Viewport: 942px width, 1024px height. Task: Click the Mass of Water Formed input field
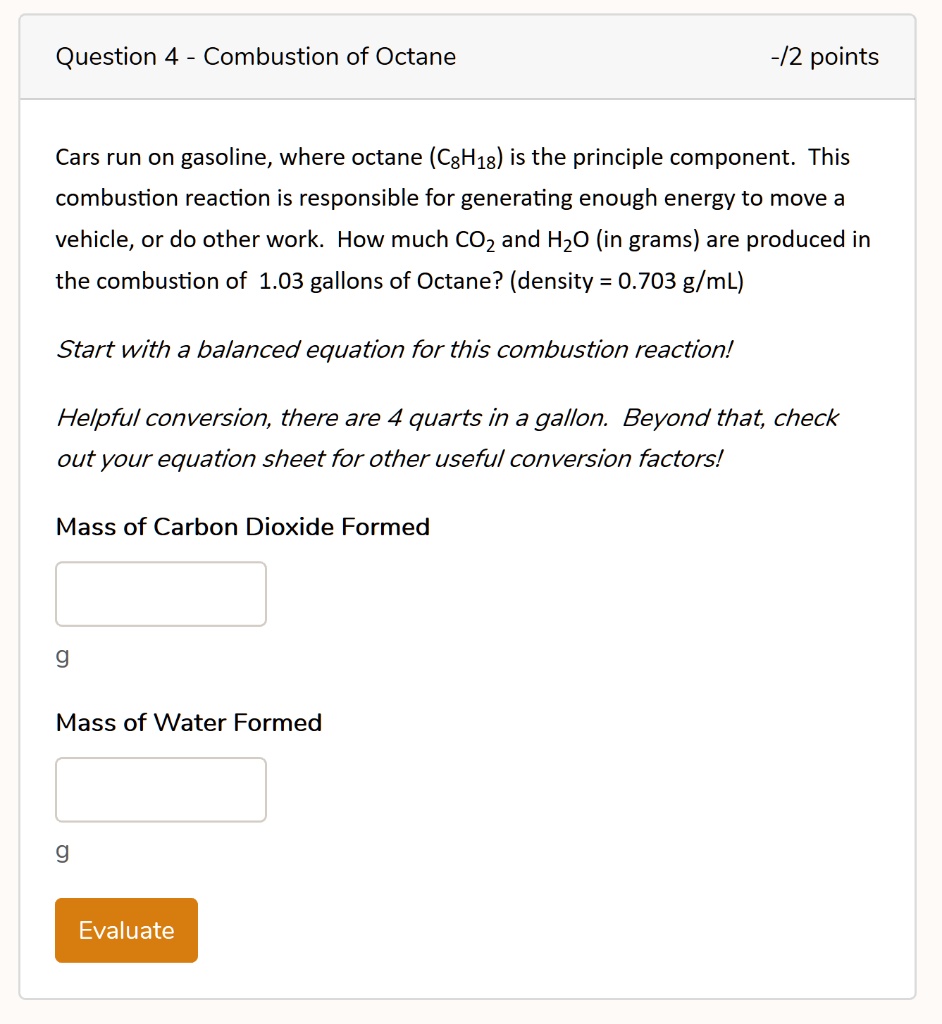(160, 789)
